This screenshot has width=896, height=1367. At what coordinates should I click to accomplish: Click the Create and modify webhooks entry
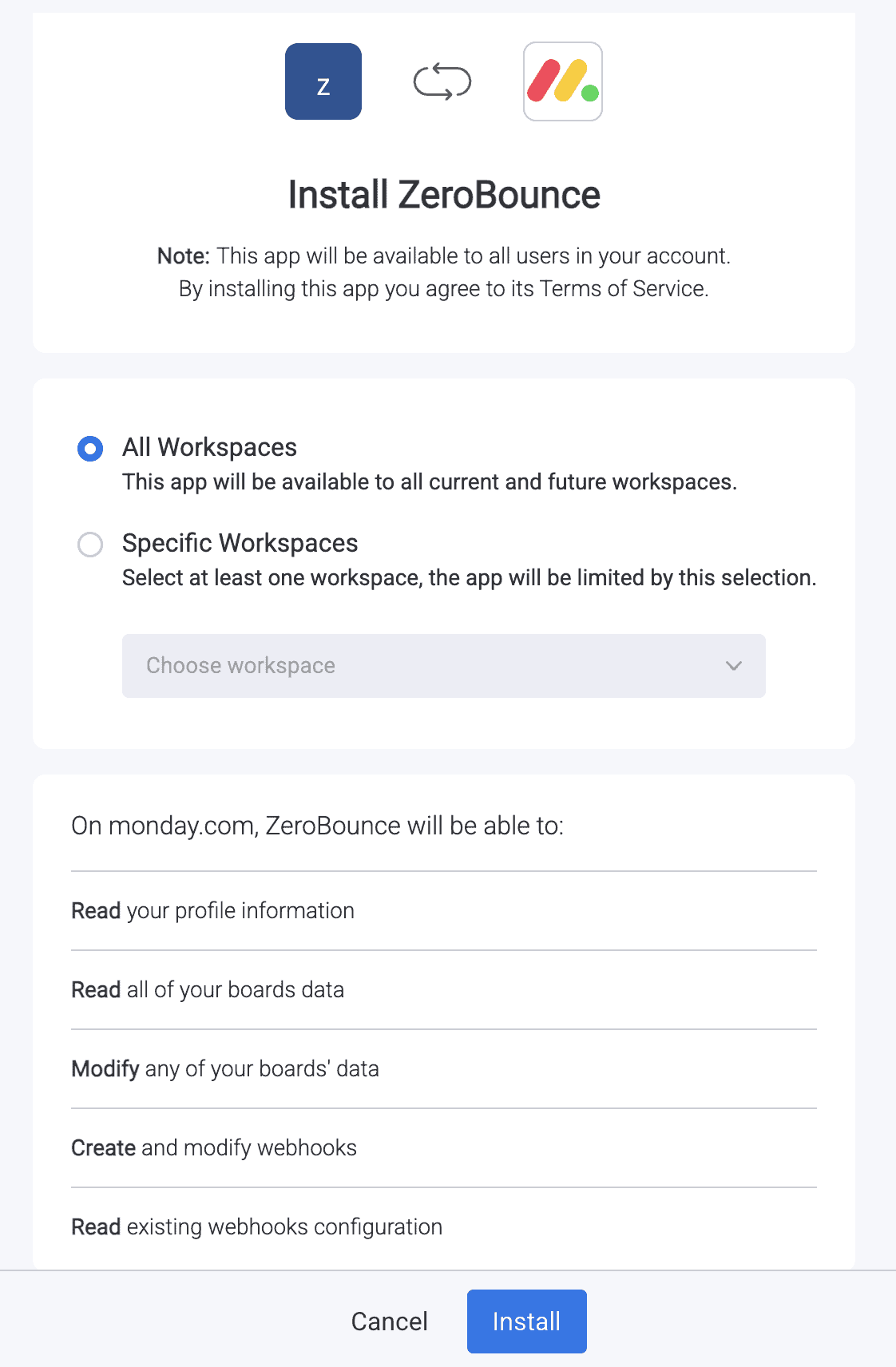214,1147
